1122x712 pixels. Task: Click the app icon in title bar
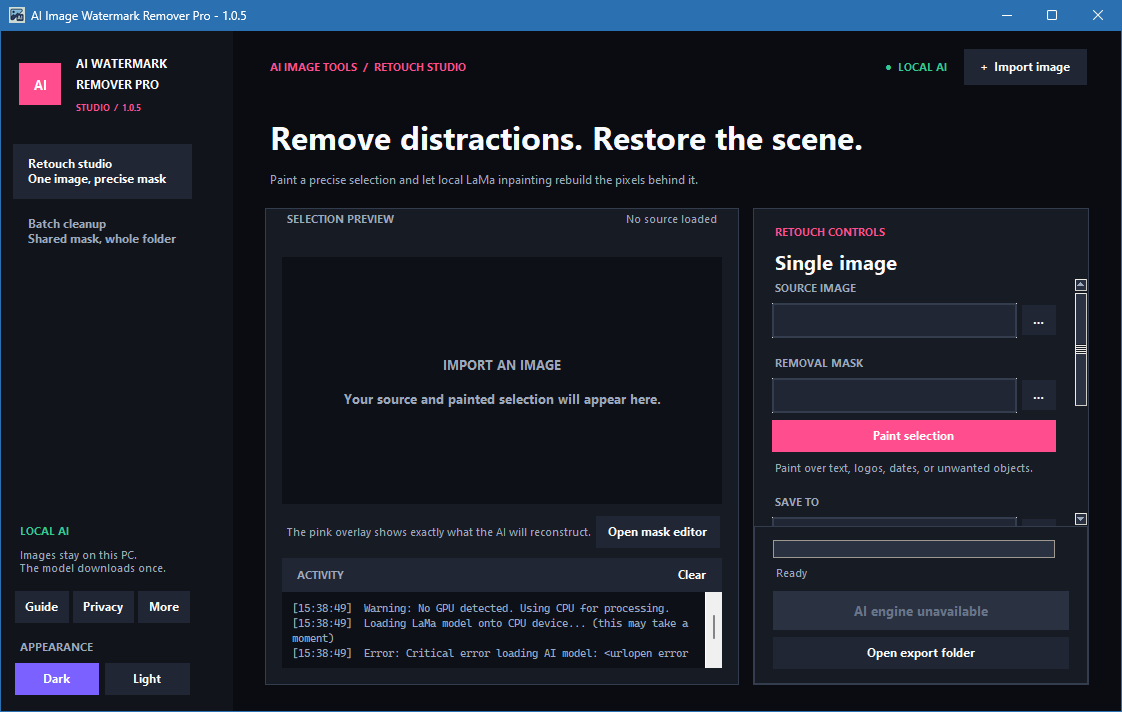pyautogui.click(x=16, y=15)
